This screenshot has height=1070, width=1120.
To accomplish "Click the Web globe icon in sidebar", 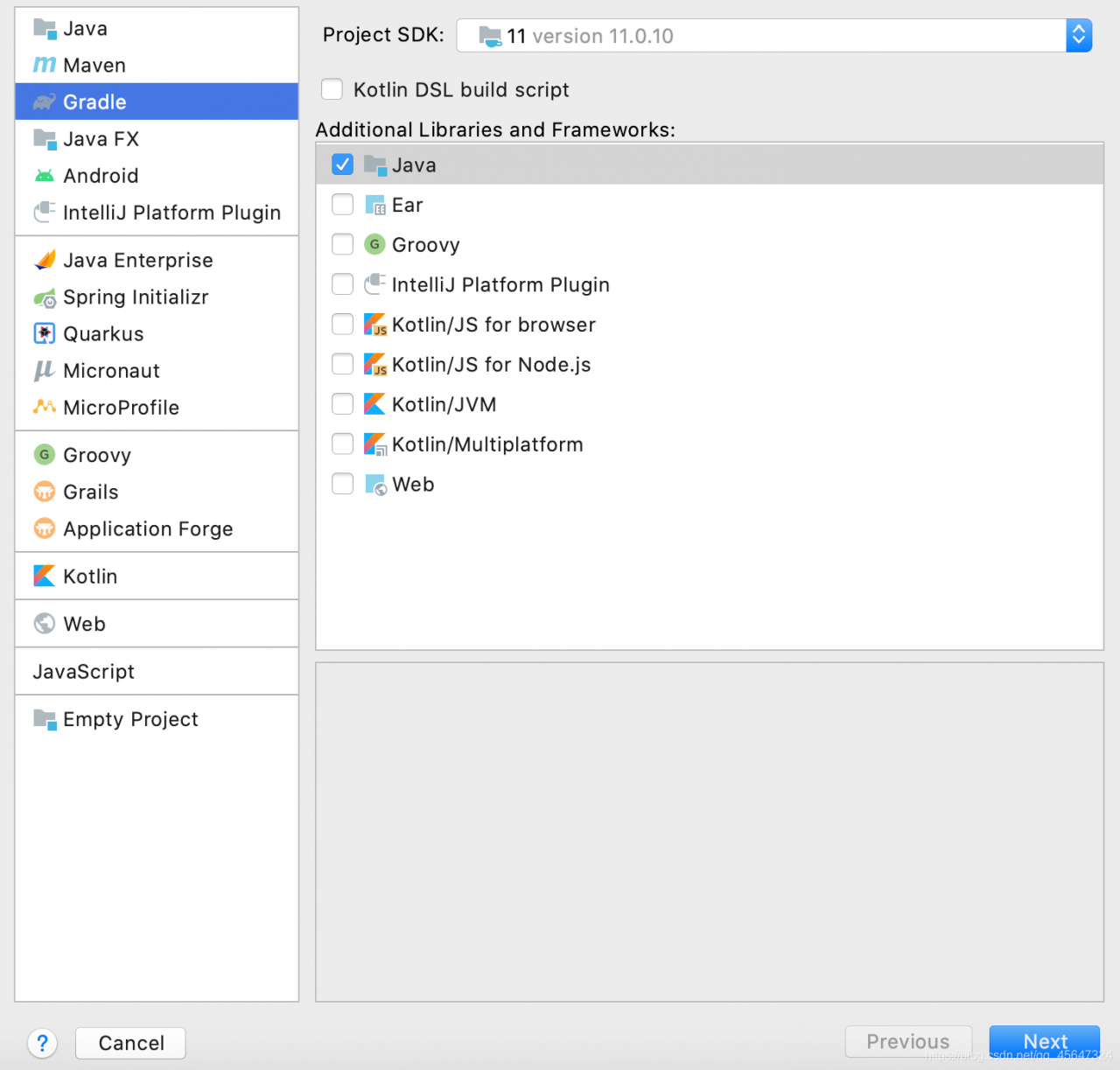I will (45, 623).
